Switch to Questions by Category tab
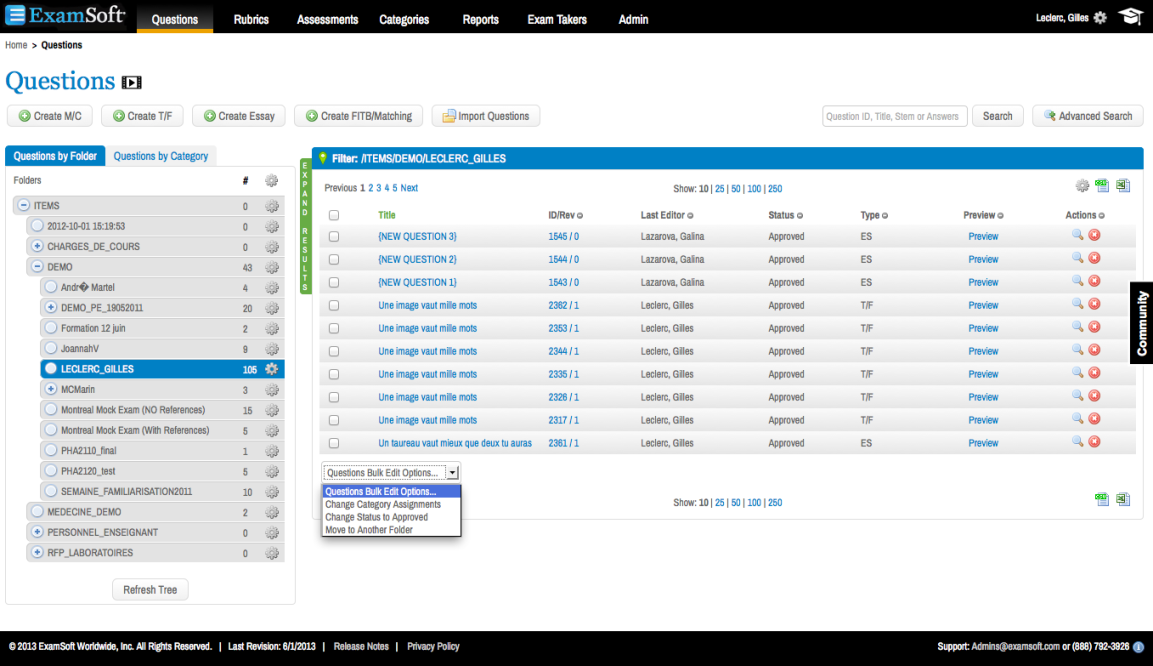Viewport: 1153px width, 666px height. pyautogui.click(x=160, y=156)
